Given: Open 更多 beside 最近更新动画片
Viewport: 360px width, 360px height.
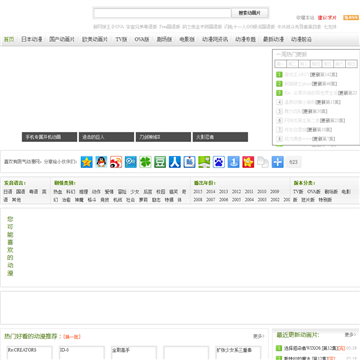Looking at the screenshot, I should [350, 335].
